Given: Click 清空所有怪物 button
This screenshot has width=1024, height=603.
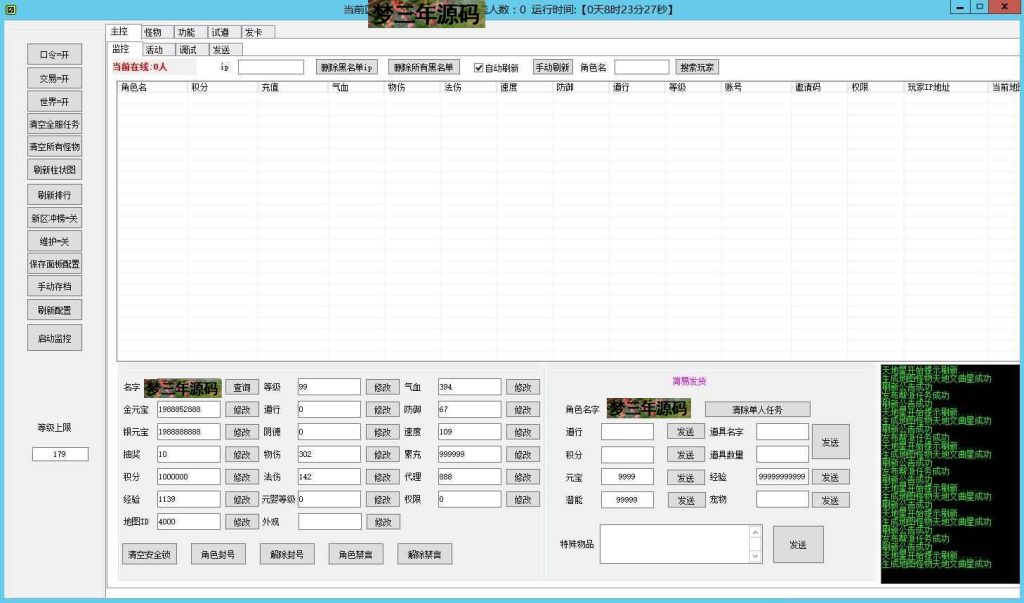Looking at the screenshot, I should pyautogui.click(x=54, y=147).
